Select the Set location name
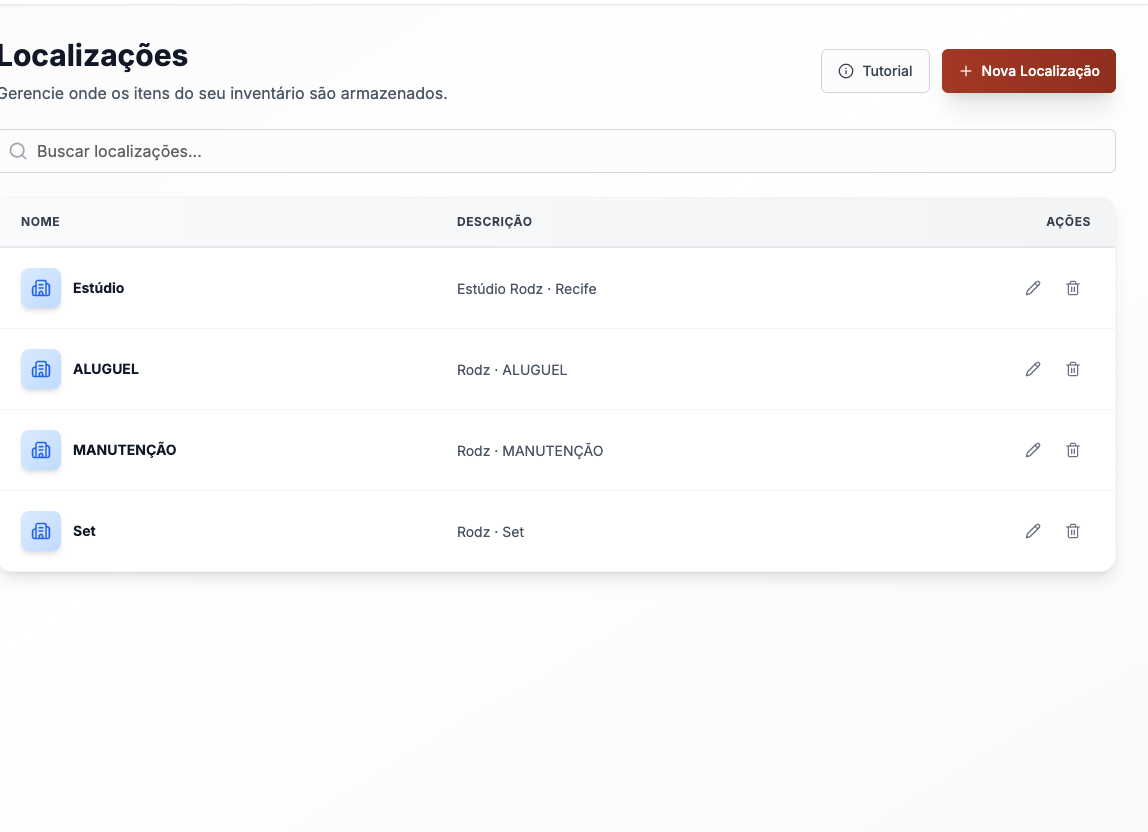The width and height of the screenshot is (1148, 832). (84, 531)
